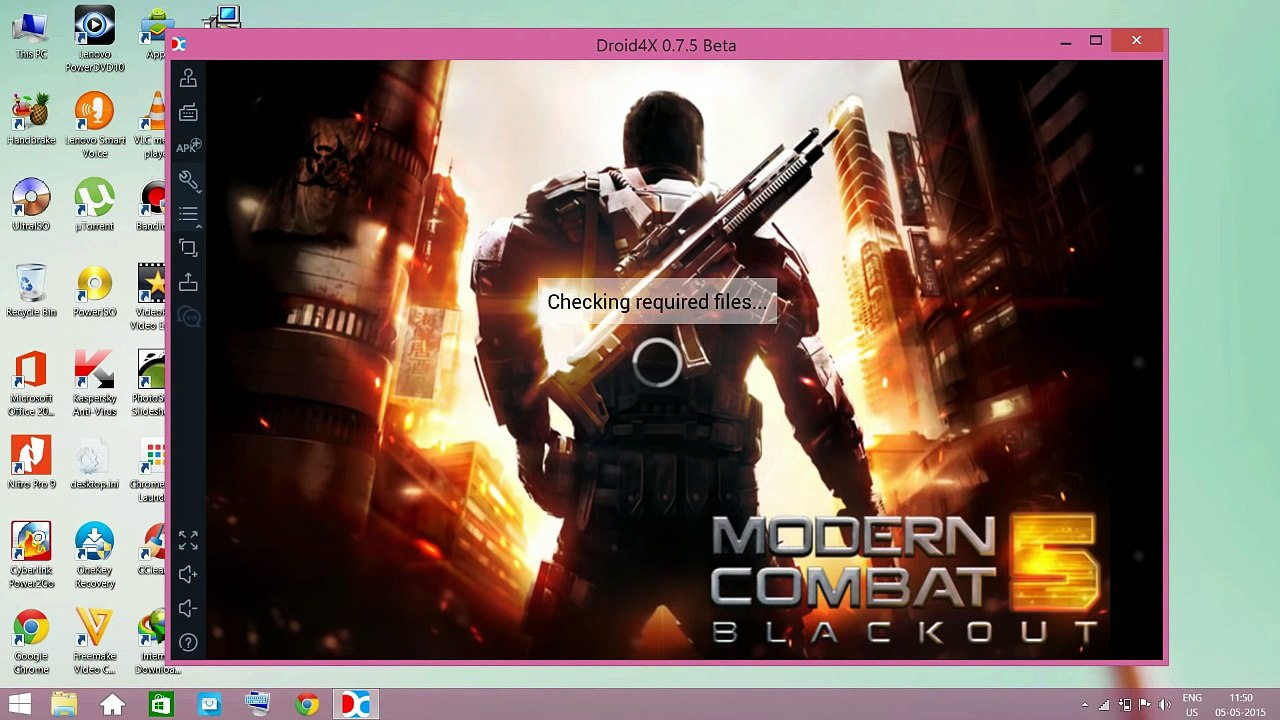This screenshot has height=720, width=1280.
Task: Click the loading spinner circle
Action: (x=656, y=362)
